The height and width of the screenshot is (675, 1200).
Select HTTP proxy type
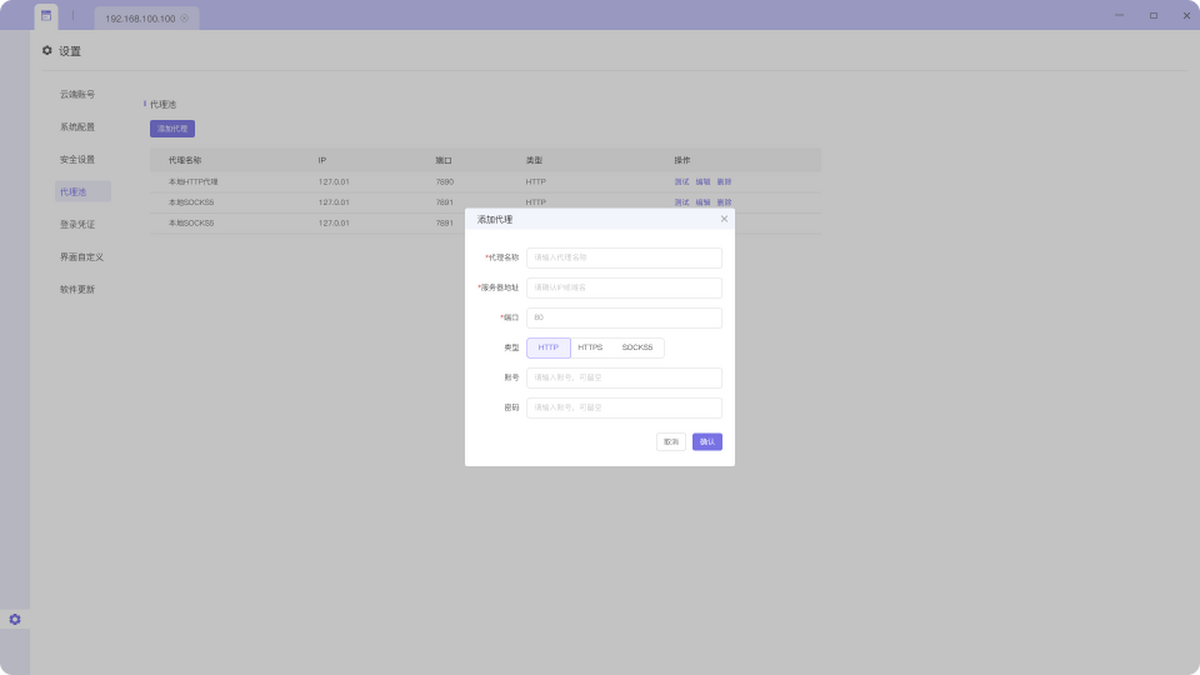(548, 348)
